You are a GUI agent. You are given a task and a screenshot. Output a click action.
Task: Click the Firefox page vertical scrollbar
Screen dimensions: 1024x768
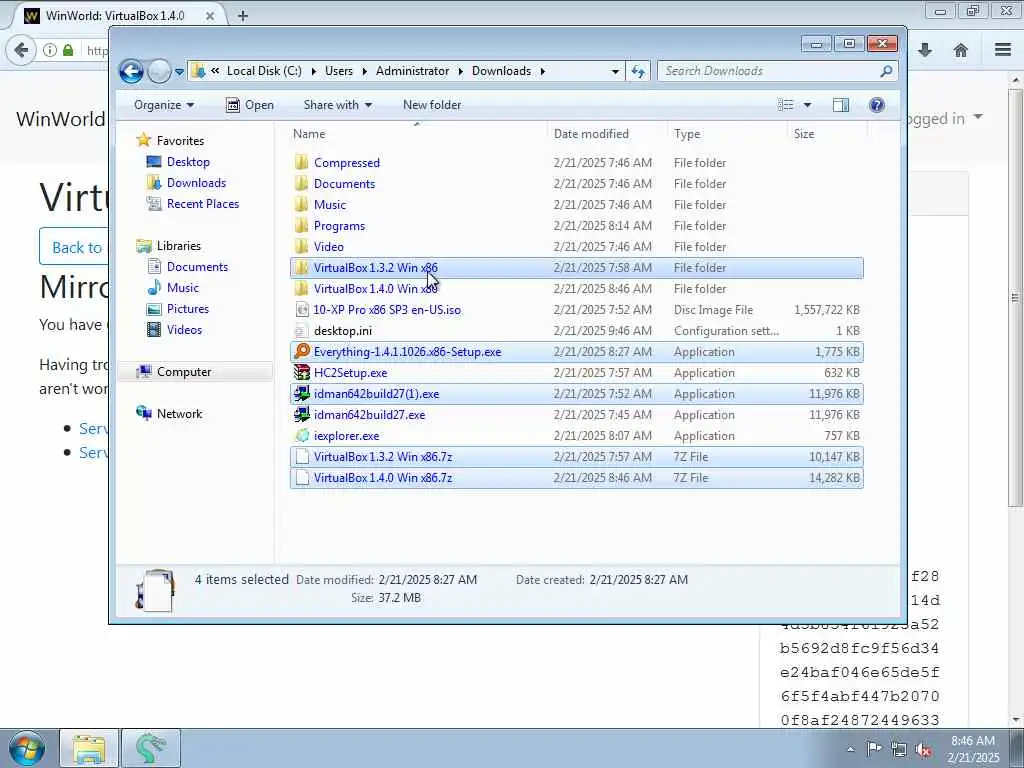pyautogui.click(x=1016, y=297)
